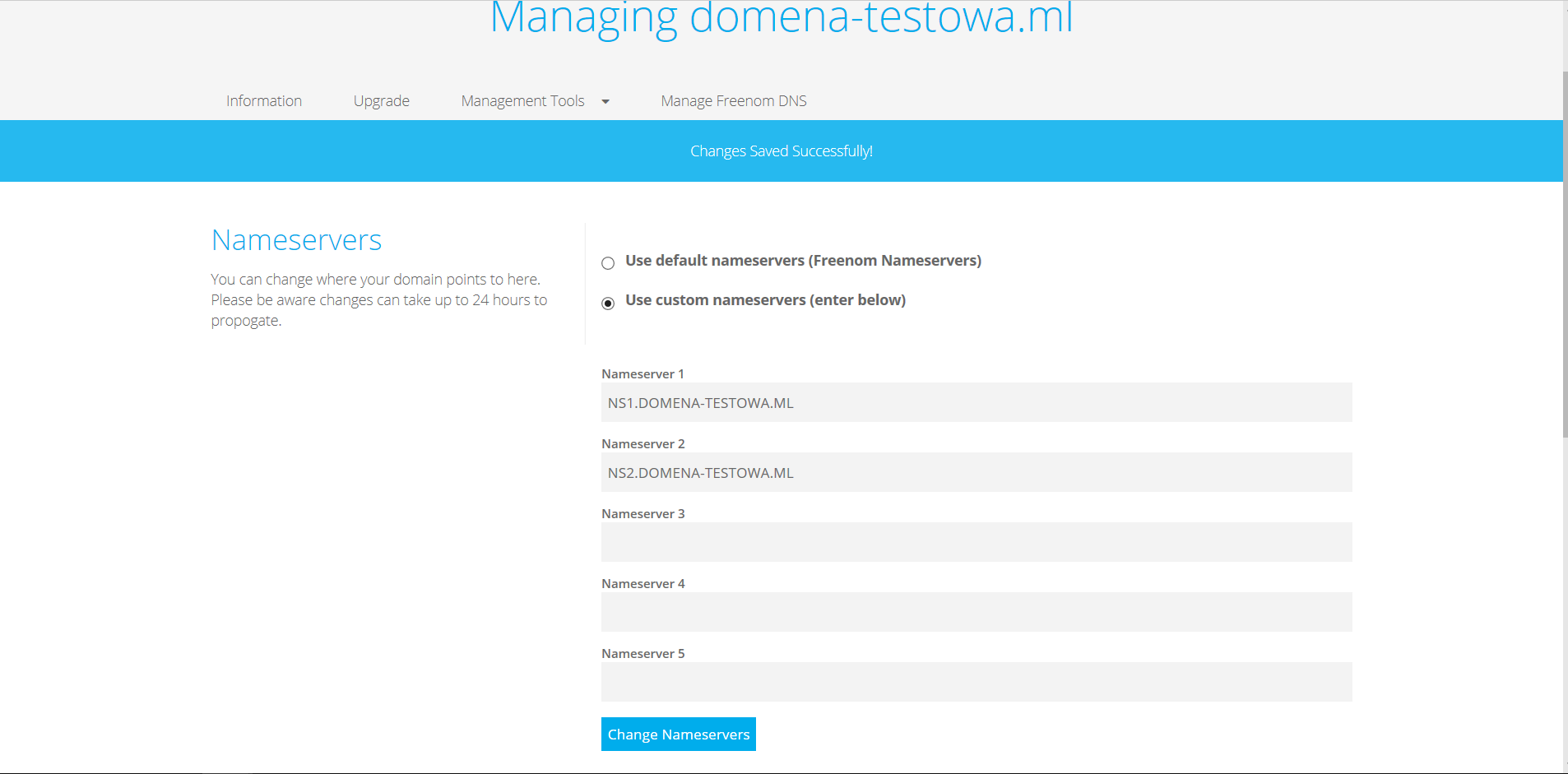Viewport: 1568px width, 774px height.
Task: Open the Management Tools menu
Action: (x=522, y=100)
